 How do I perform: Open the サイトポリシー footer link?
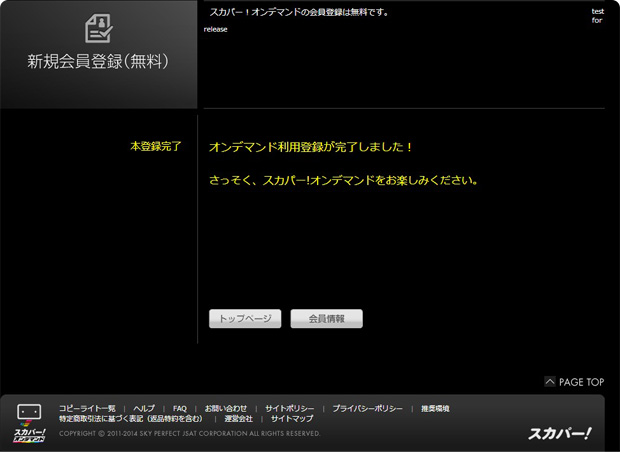tap(290, 409)
